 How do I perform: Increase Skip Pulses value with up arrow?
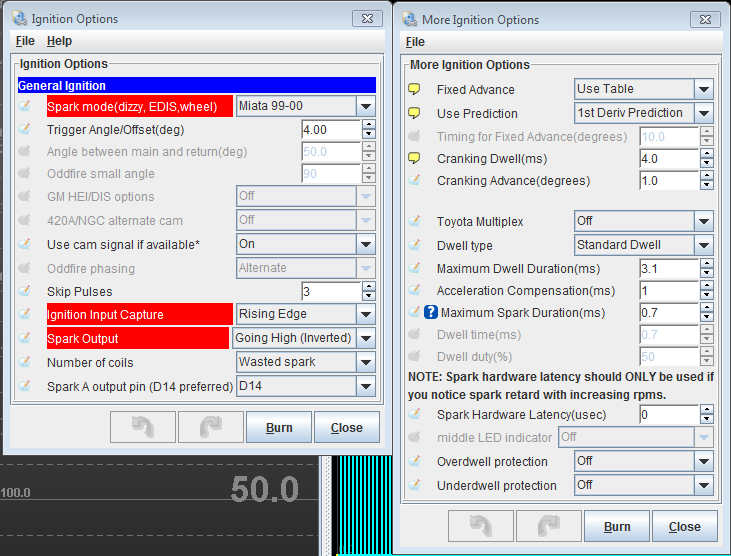pos(369,286)
